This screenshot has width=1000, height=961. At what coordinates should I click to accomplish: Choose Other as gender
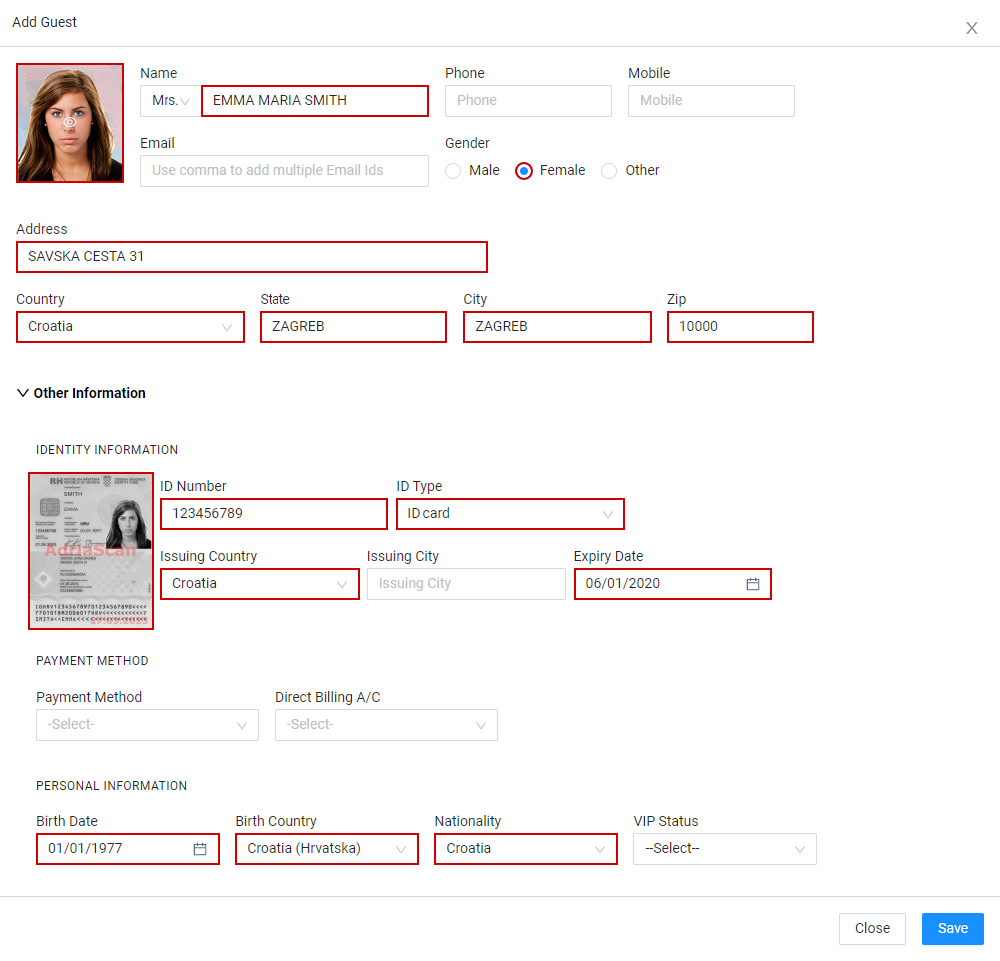click(609, 171)
